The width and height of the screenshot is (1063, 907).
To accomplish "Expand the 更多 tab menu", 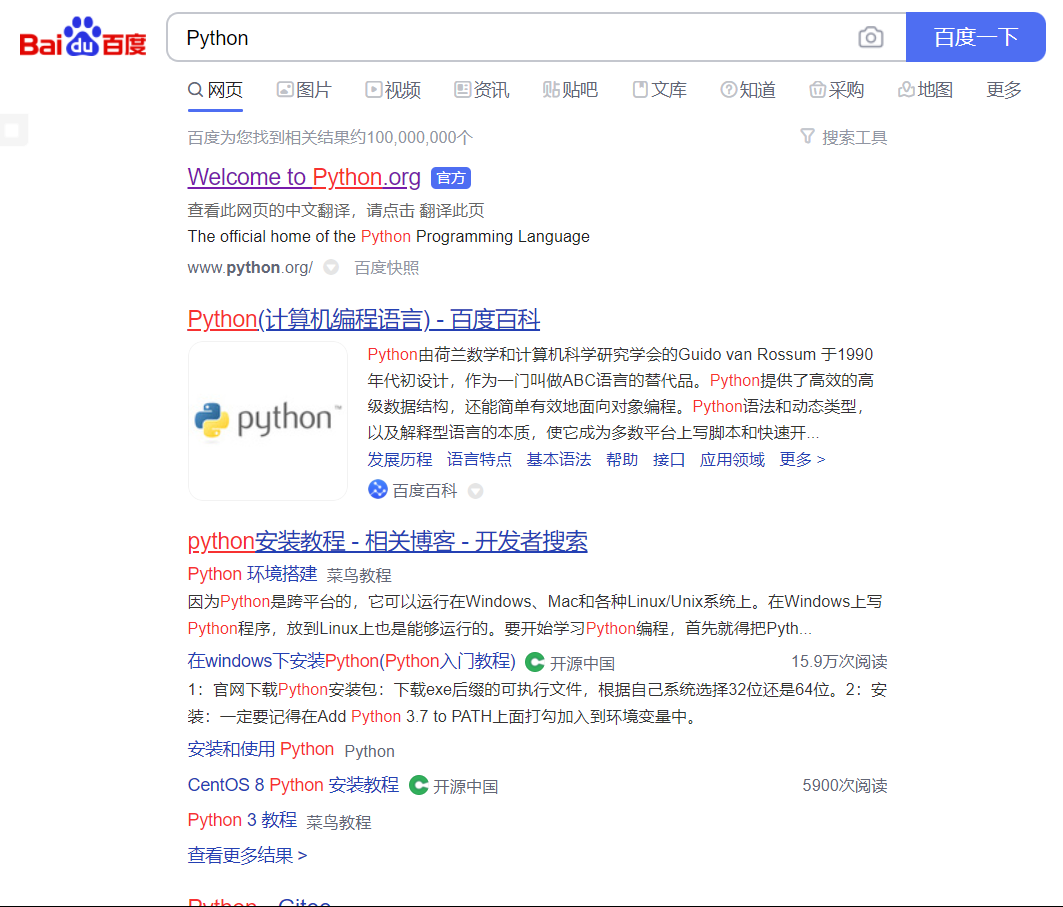I will coord(1003,90).
